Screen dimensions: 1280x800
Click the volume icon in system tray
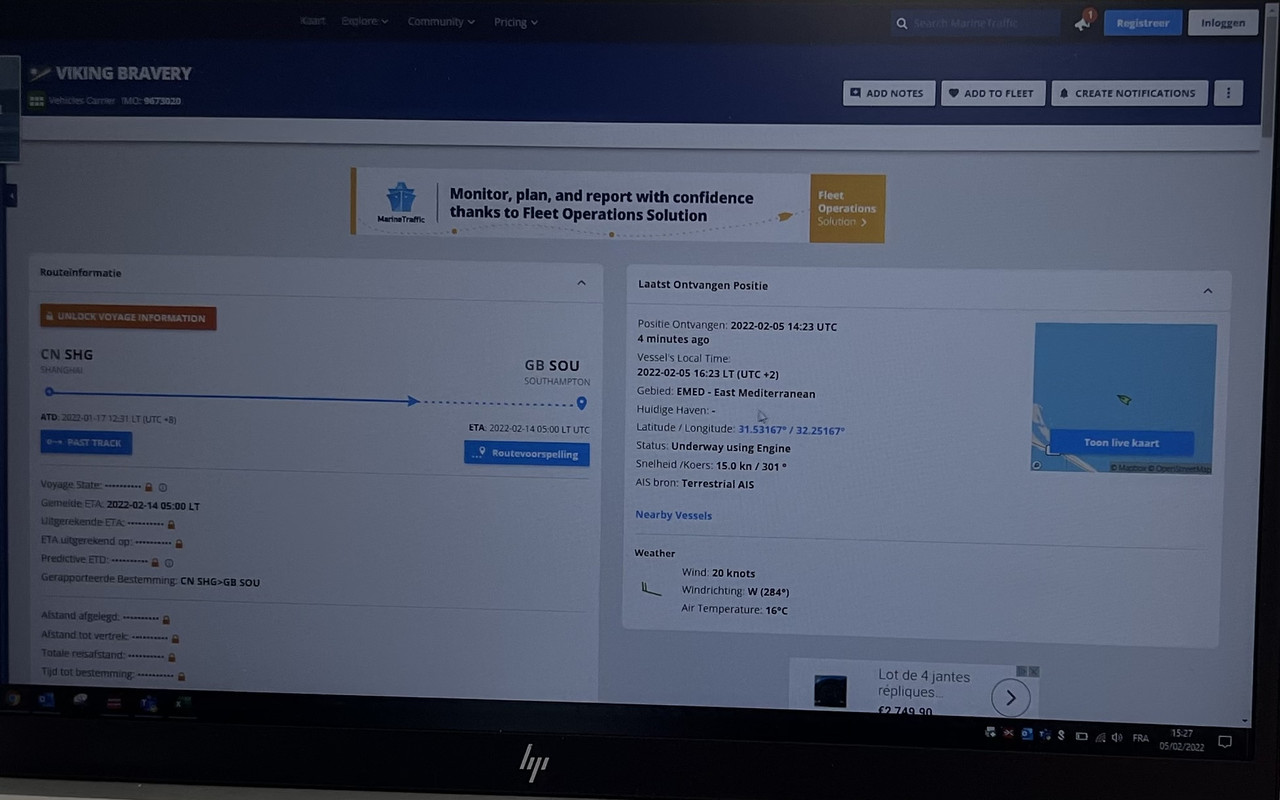pyautogui.click(x=1116, y=737)
